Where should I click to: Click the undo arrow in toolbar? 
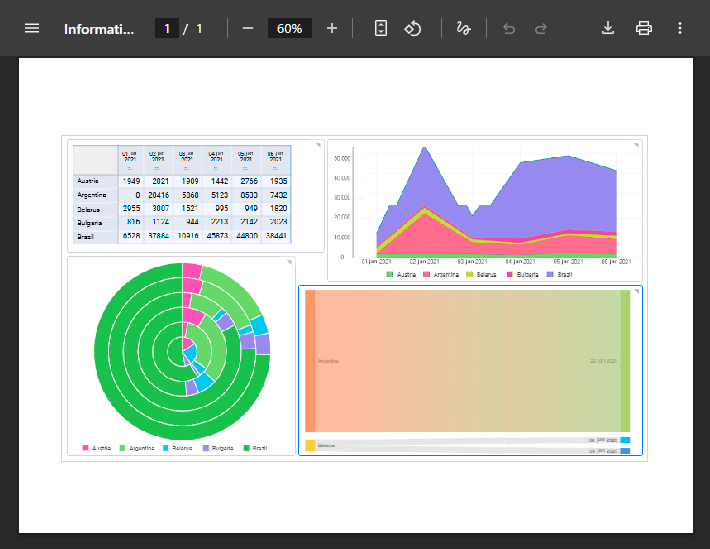tap(509, 28)
